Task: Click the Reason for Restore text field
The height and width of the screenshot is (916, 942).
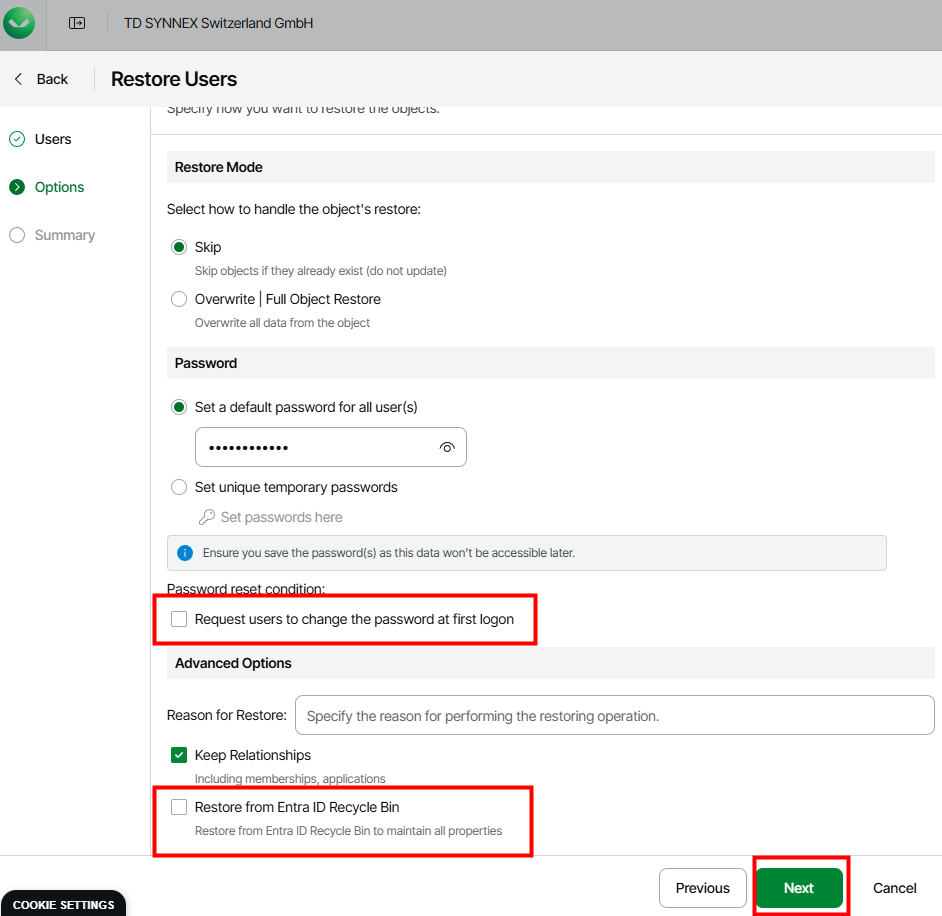Action: point(614,716)
